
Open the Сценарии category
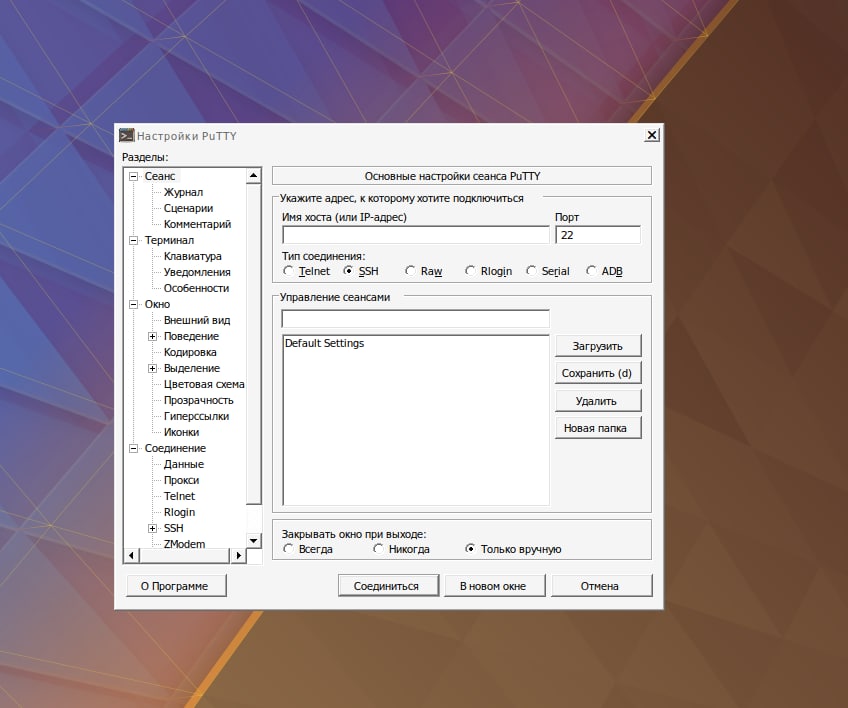coord(188,208)
